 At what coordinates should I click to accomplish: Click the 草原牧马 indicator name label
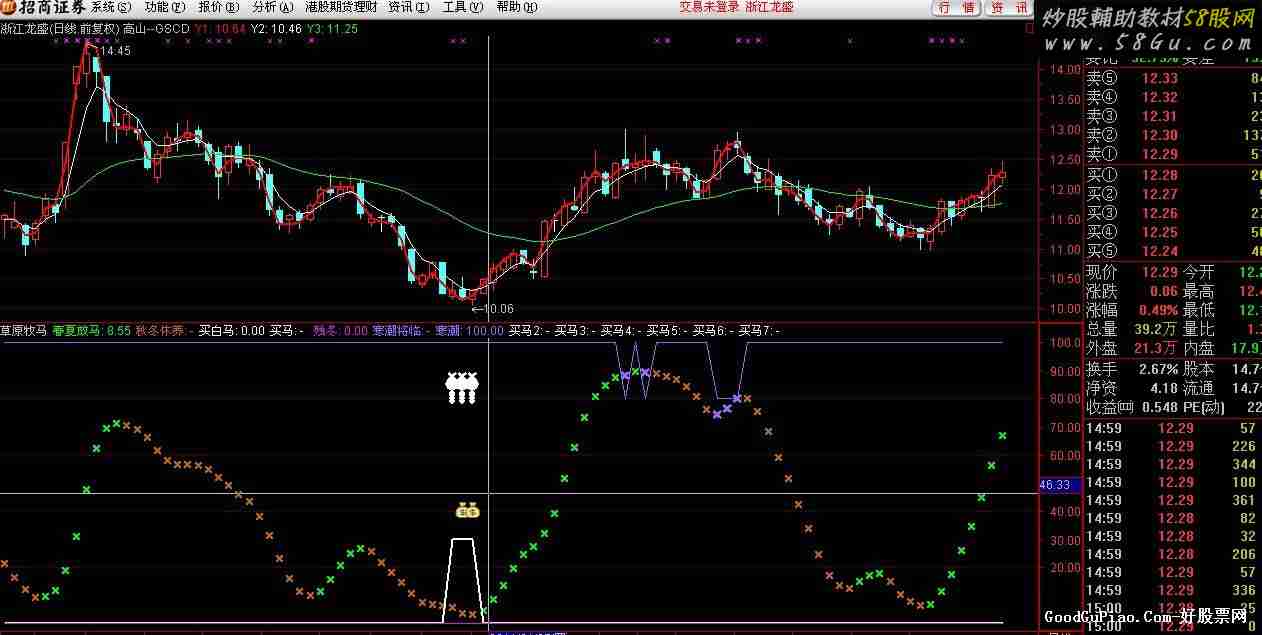coord(24,330)
